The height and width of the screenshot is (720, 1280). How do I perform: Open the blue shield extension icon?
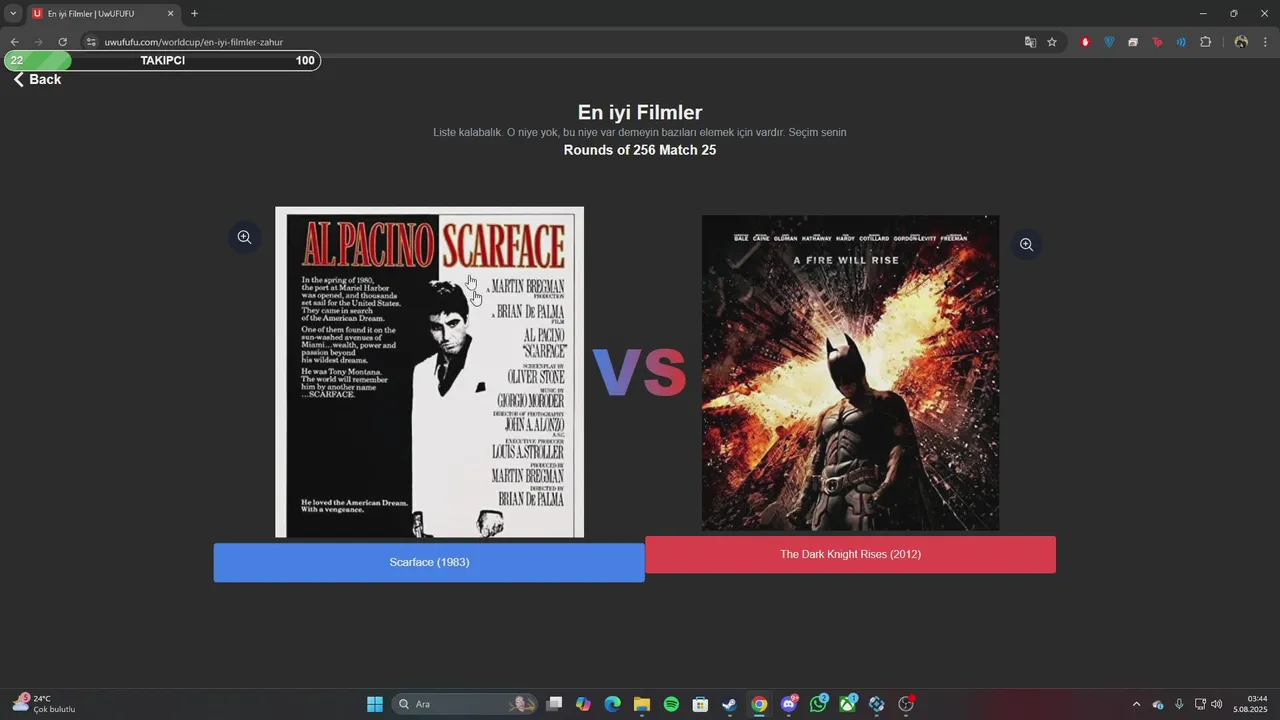(1109, 42)
